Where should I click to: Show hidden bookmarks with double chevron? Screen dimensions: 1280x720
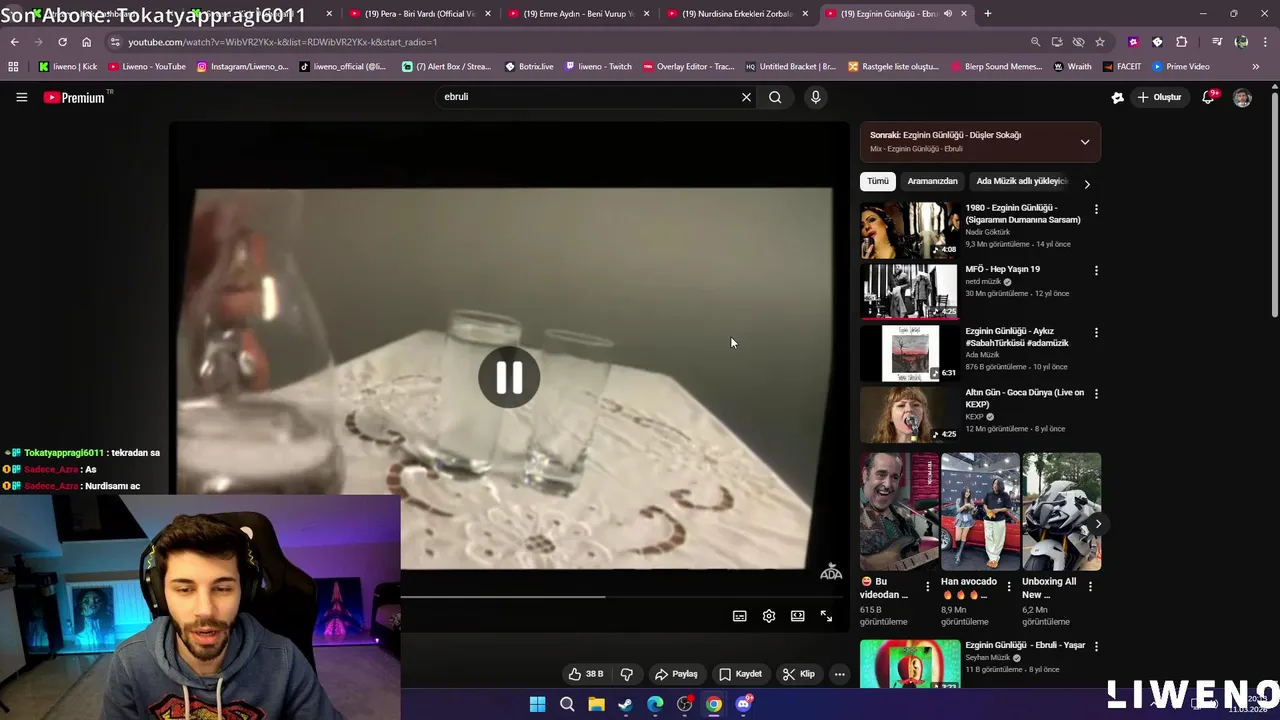point(1256,67)
